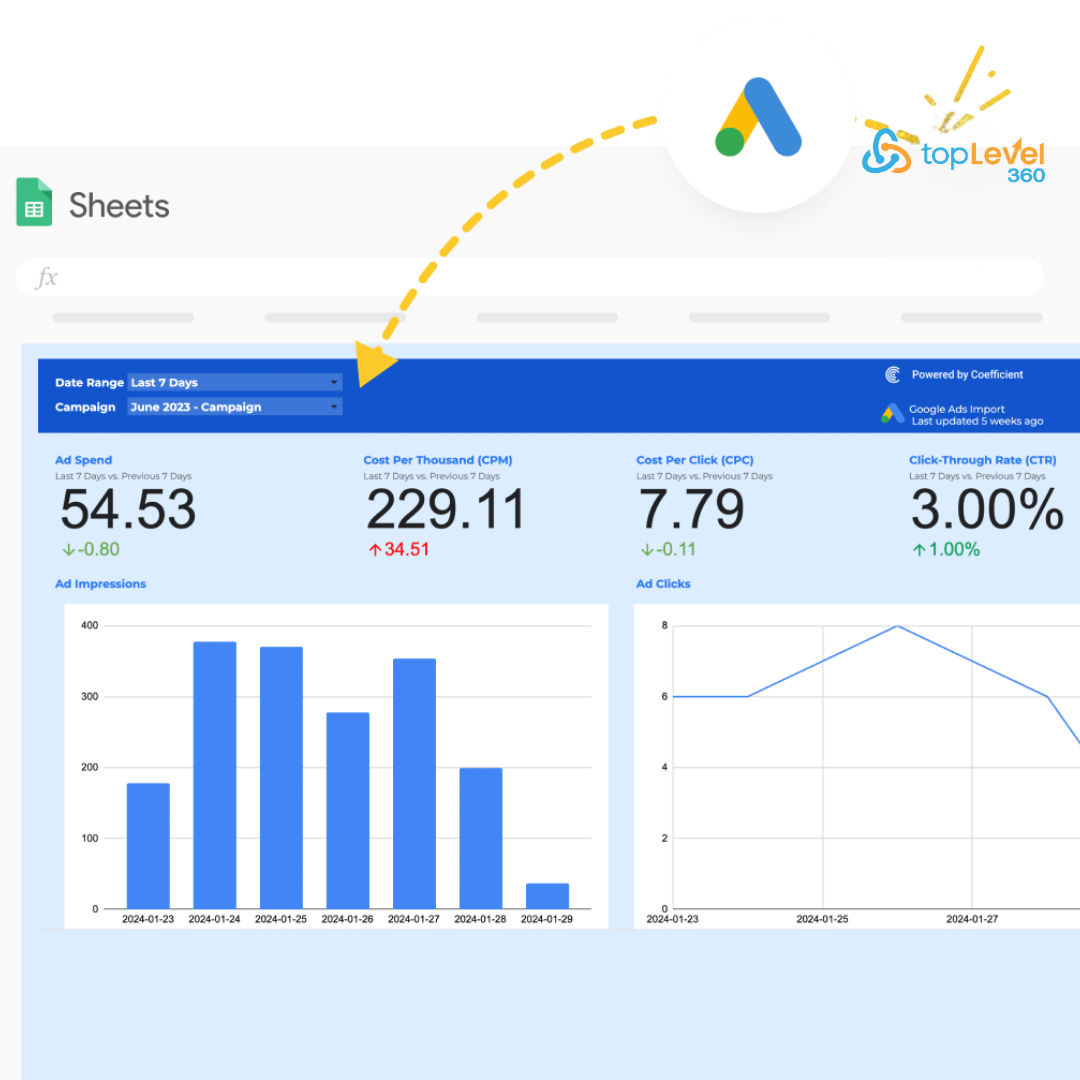Click the Powered by Coefficient link

click(966, 374)
